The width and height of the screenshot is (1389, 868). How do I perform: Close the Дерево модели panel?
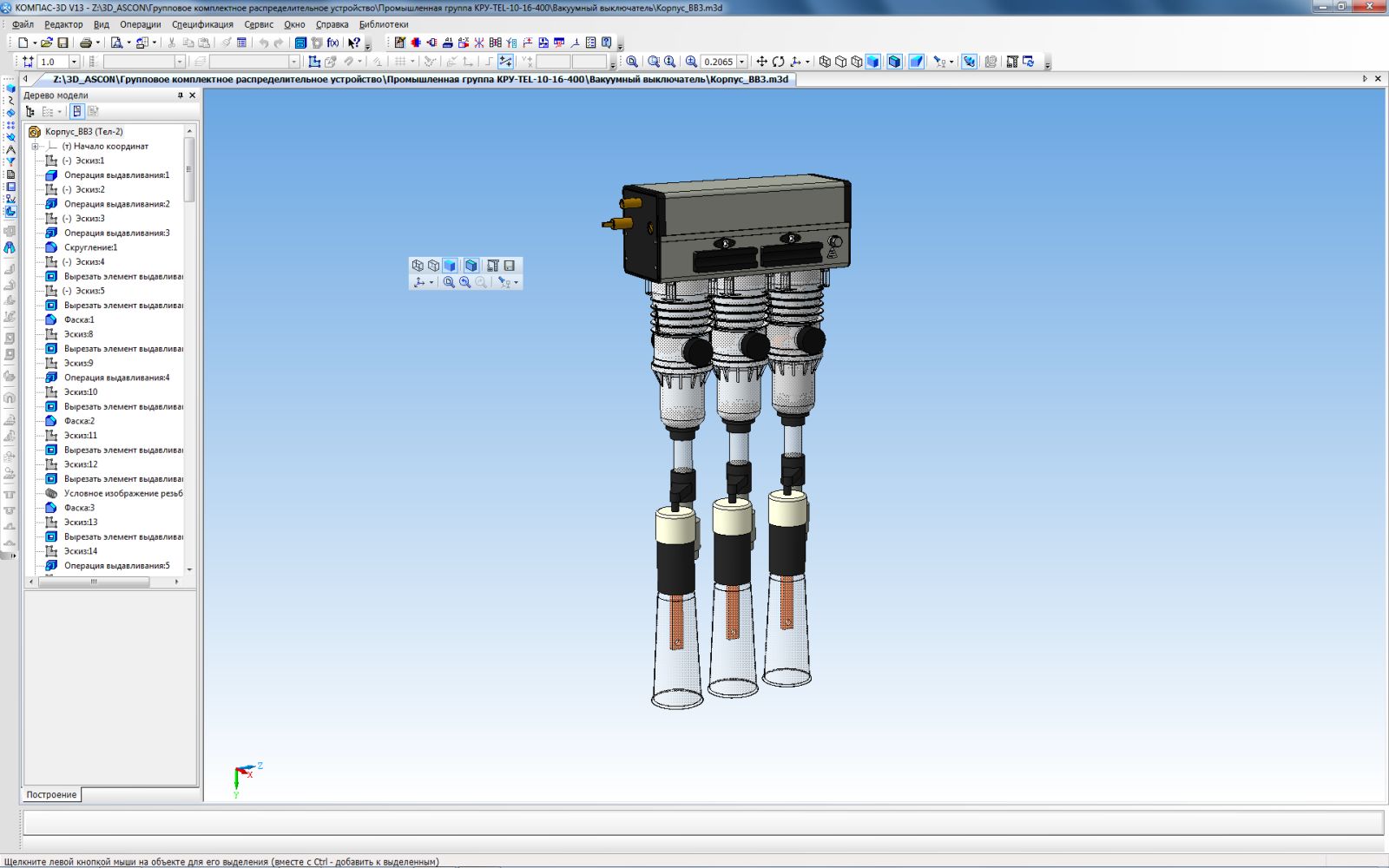point(193,95)
